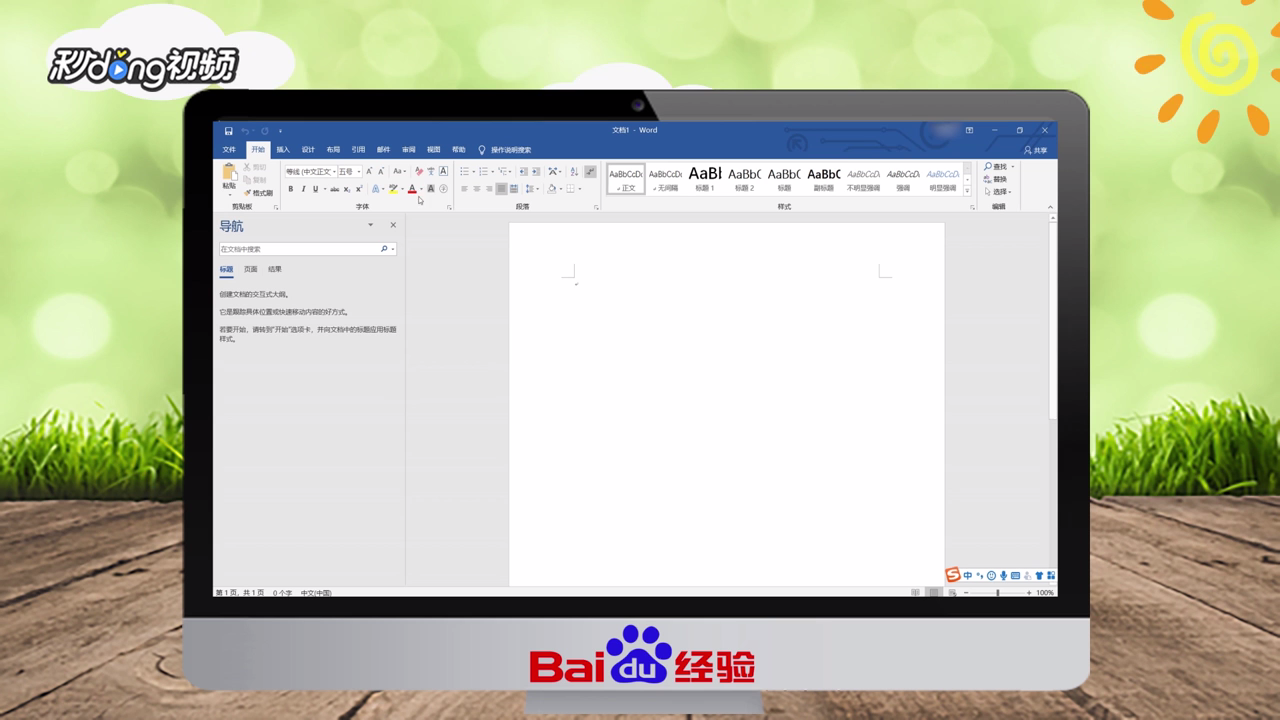Click the Cut scissors icon
Image resolution: width=1280 pixels, height=720 pixels.
point(247,167)
